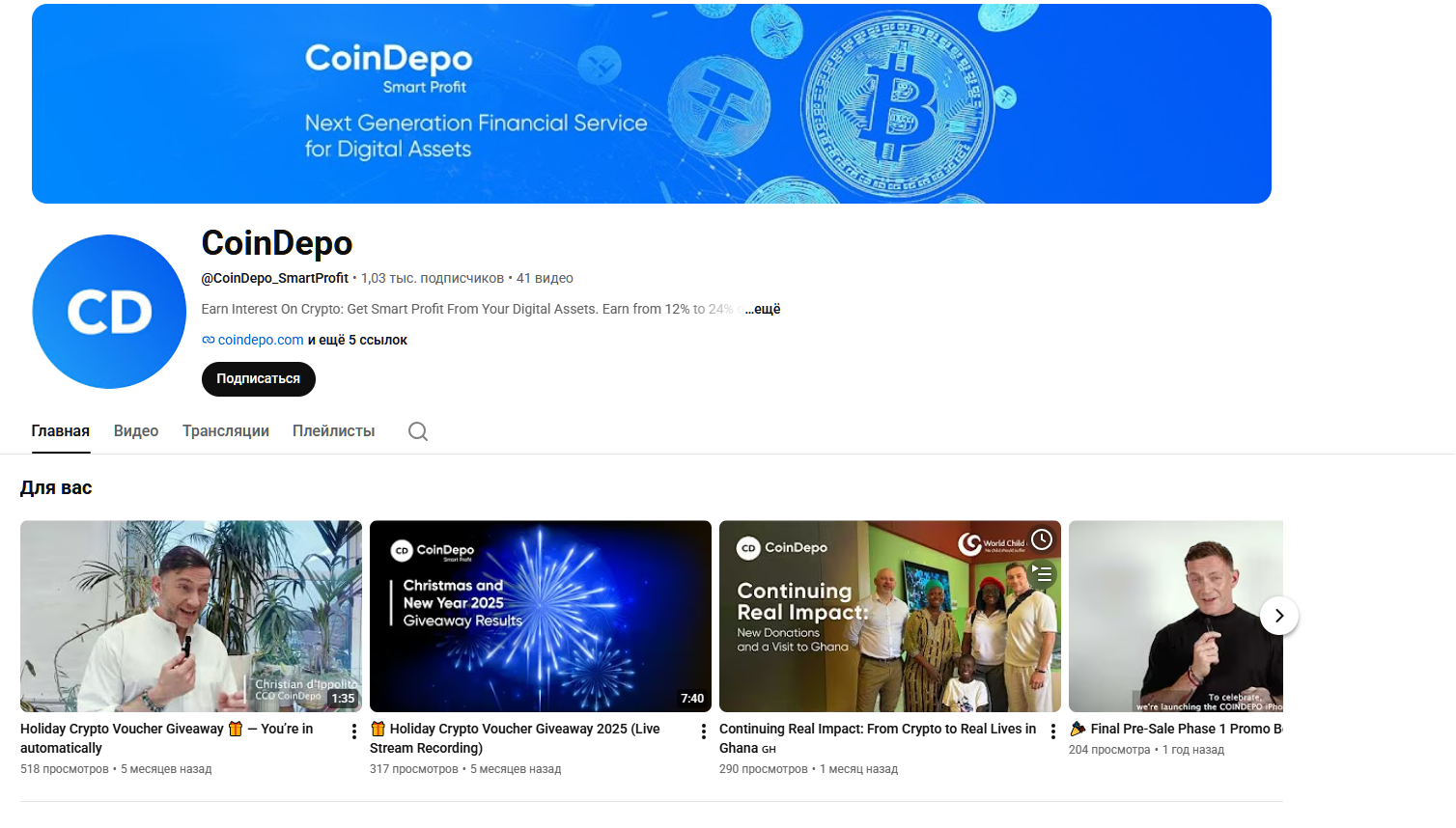Open title "Holiday Crypto Voucher Giveaway — You're in automatically"
This screenshot has height=828, width=1456.
(x=167, y=738)
